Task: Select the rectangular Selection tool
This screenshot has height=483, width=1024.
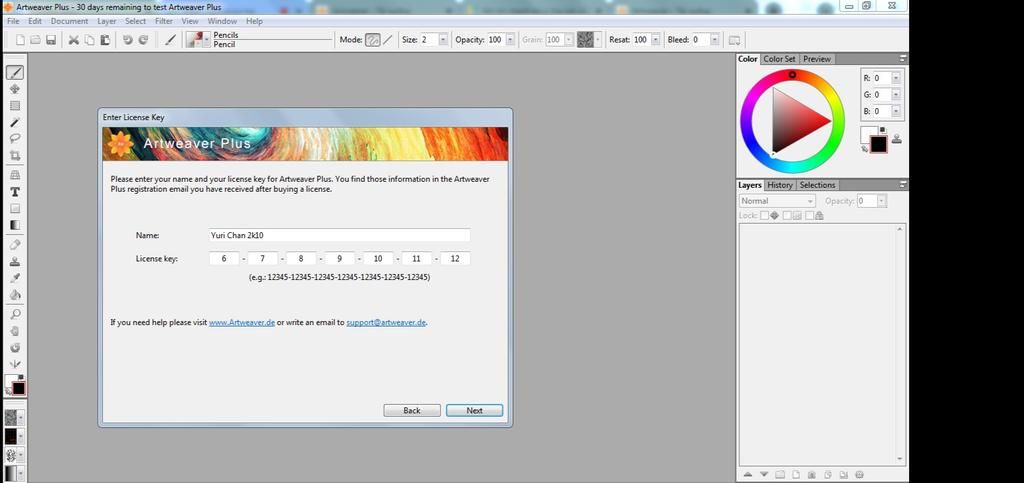Action: coord(14,106)
